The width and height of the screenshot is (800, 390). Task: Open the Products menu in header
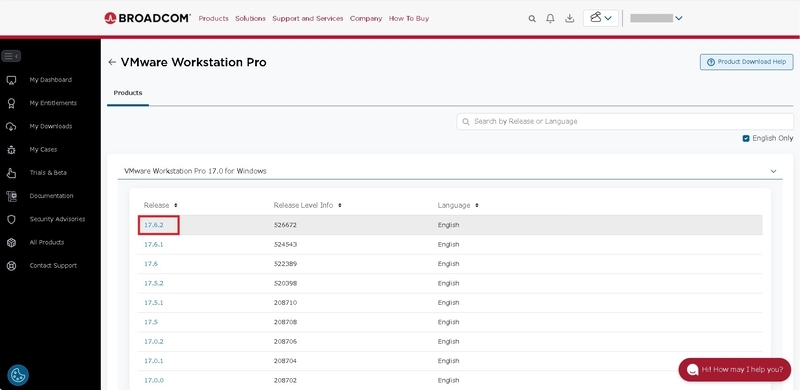pyautogui.click(x=213, y=18)
